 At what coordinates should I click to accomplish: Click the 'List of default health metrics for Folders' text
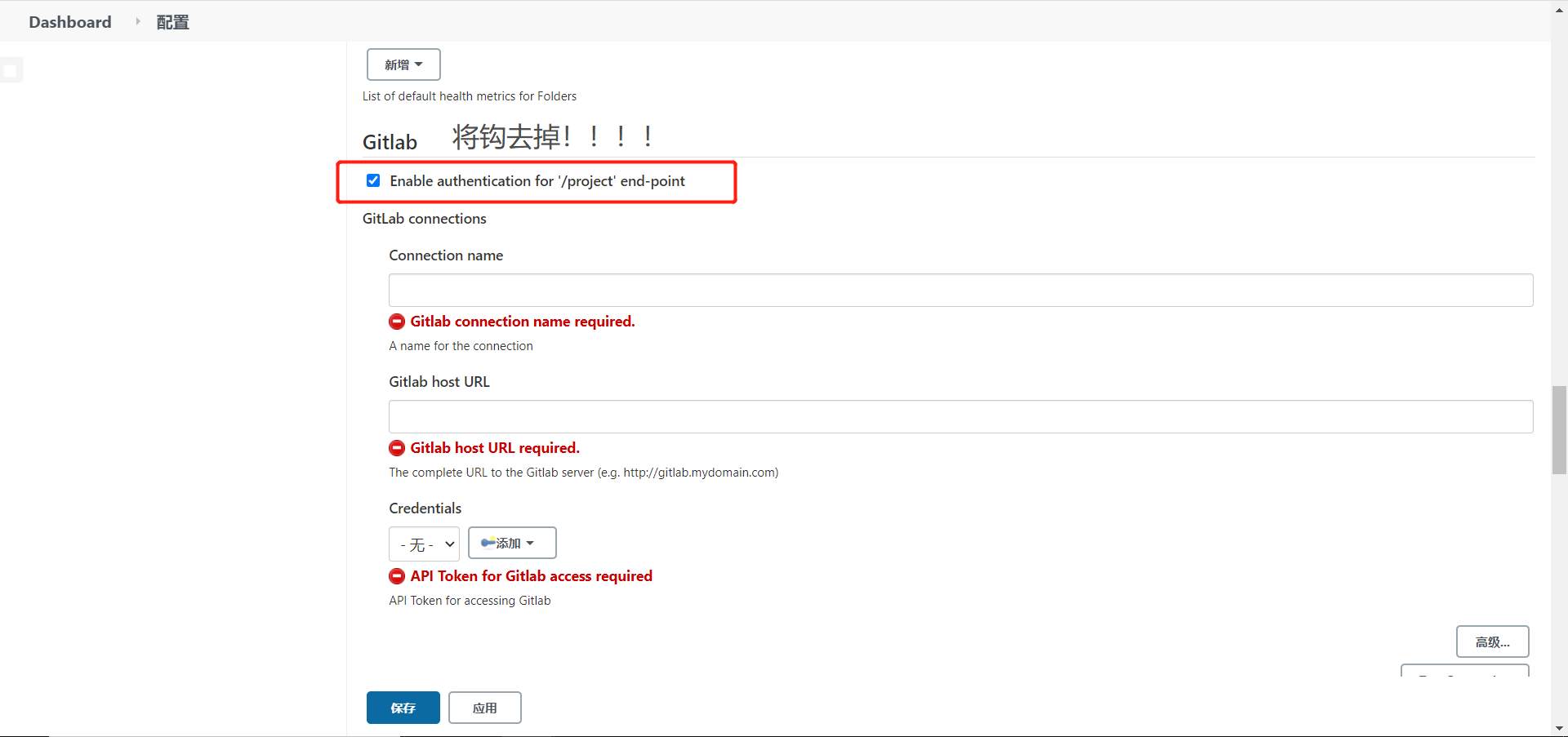click(x=470, y=96)
